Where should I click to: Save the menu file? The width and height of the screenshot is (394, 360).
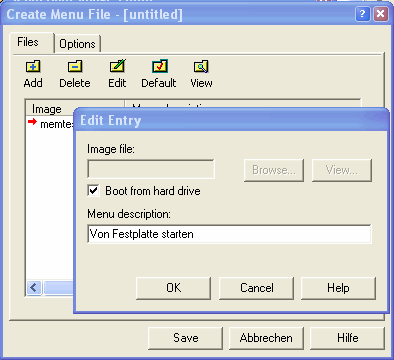185,338
